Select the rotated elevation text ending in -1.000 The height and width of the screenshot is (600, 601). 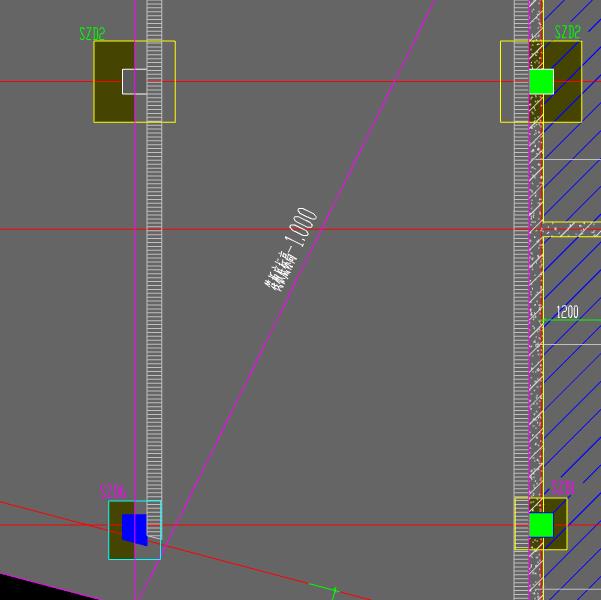291,252
